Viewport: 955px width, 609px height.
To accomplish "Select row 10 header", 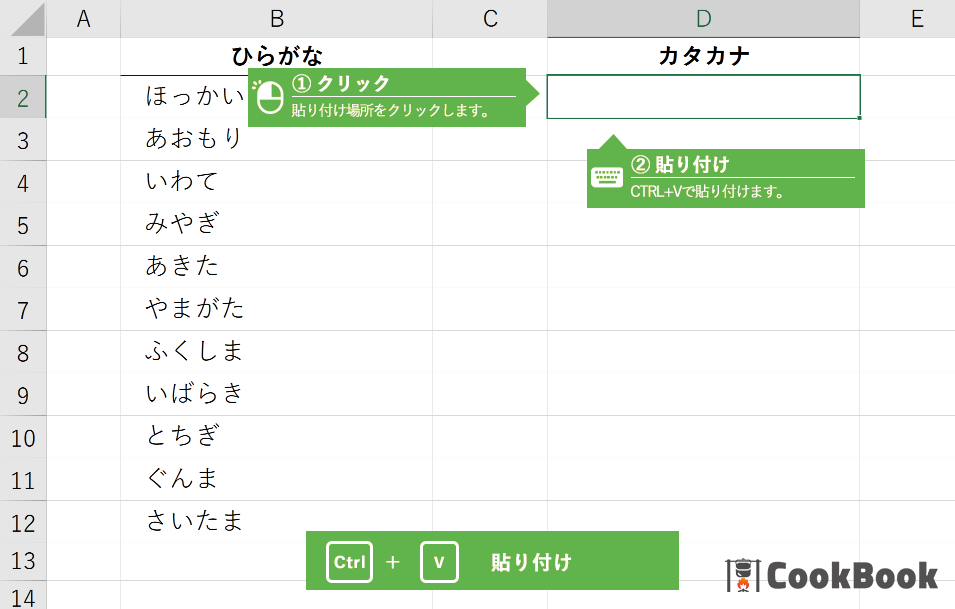I will click(x=23, y=438).
